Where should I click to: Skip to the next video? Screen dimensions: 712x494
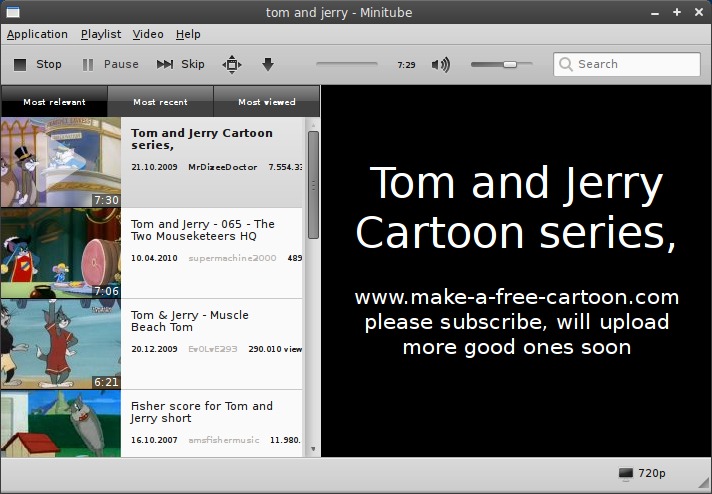pos(181,64)
